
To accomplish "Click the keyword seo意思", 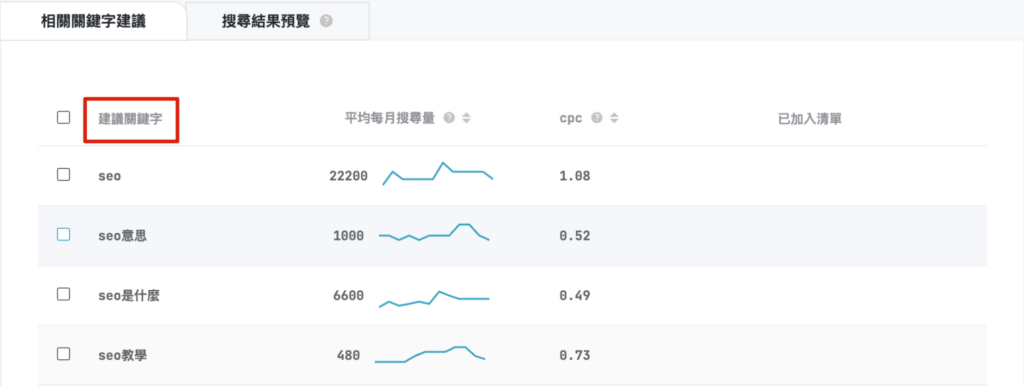I will [x=122, y=236].
